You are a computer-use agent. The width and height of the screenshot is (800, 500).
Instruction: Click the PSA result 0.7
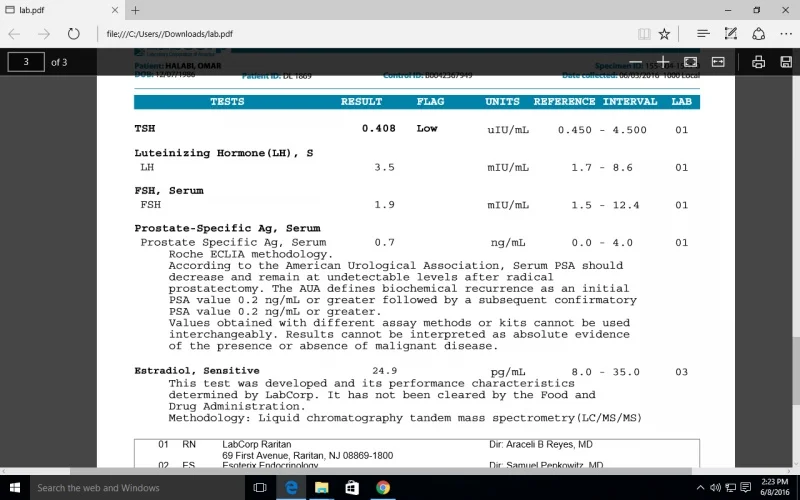[384, 242]
